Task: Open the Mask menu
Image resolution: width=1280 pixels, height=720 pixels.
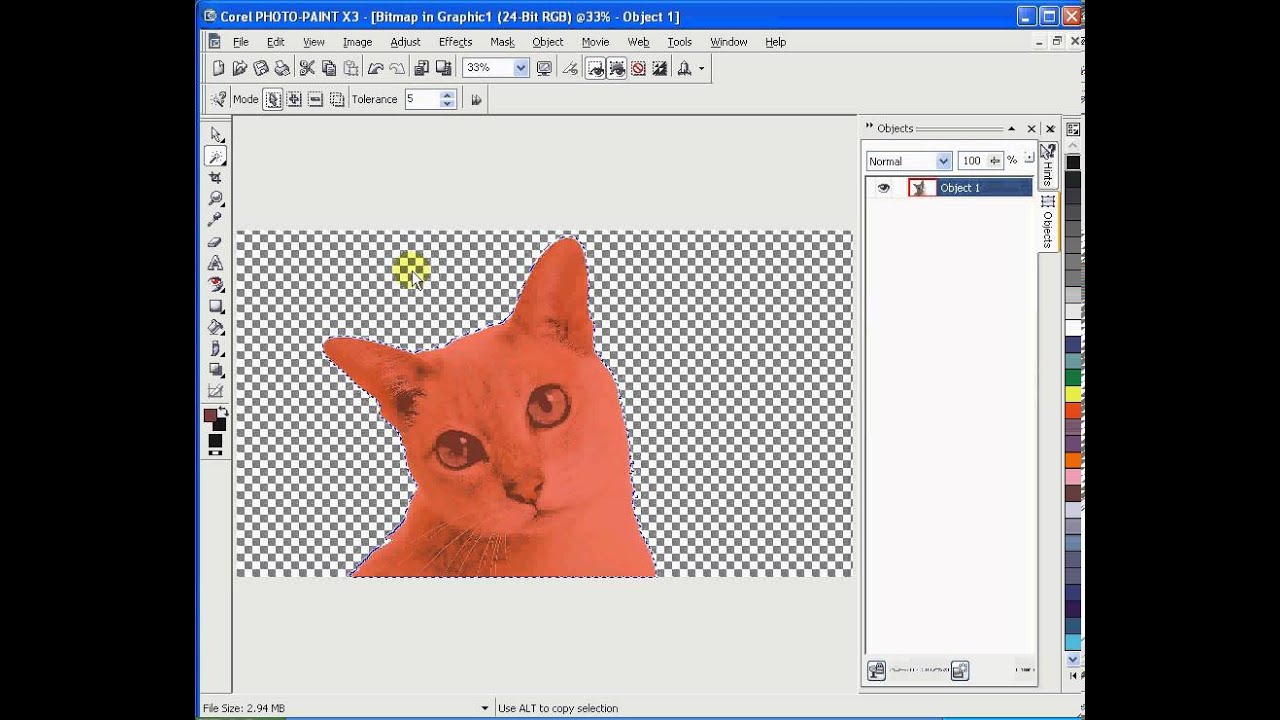Action: (502, 42)
